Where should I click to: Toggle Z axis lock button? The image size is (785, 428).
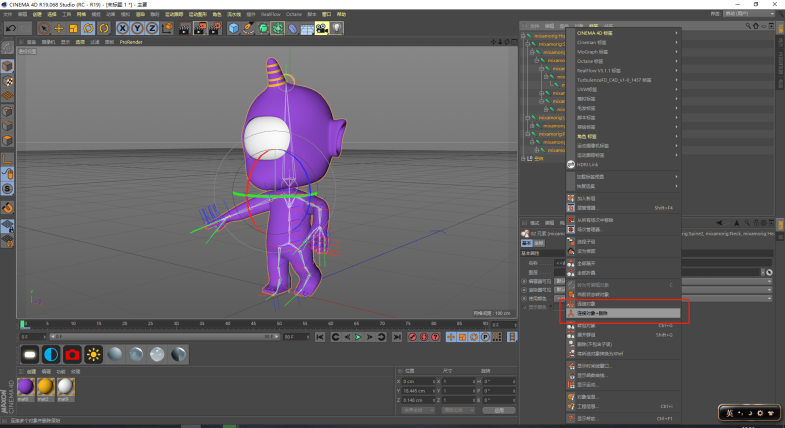click(151, 28)
